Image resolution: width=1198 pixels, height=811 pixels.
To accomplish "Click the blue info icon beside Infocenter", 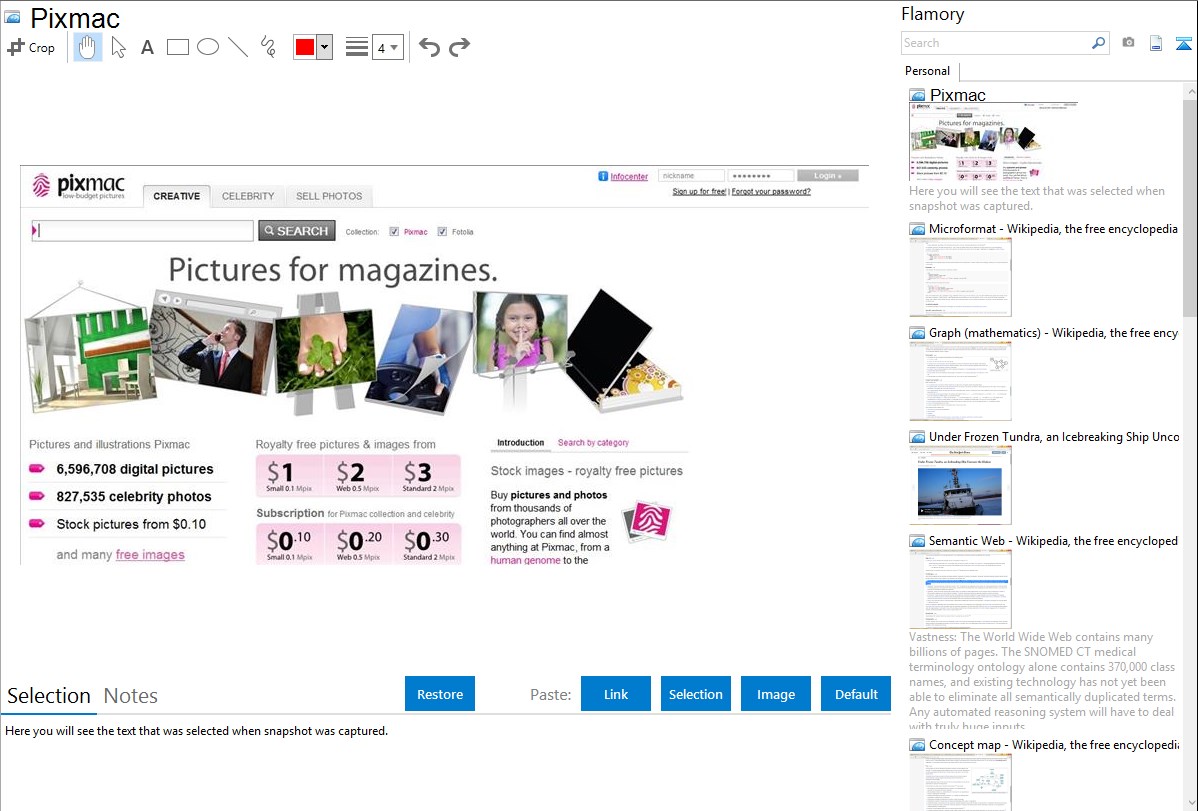I will (x=603, y=177).
